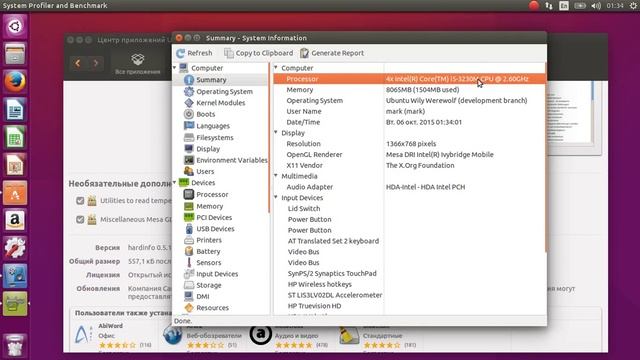Open PCI Devices sidebar entry
640x360 pixels.
point(214,218)
